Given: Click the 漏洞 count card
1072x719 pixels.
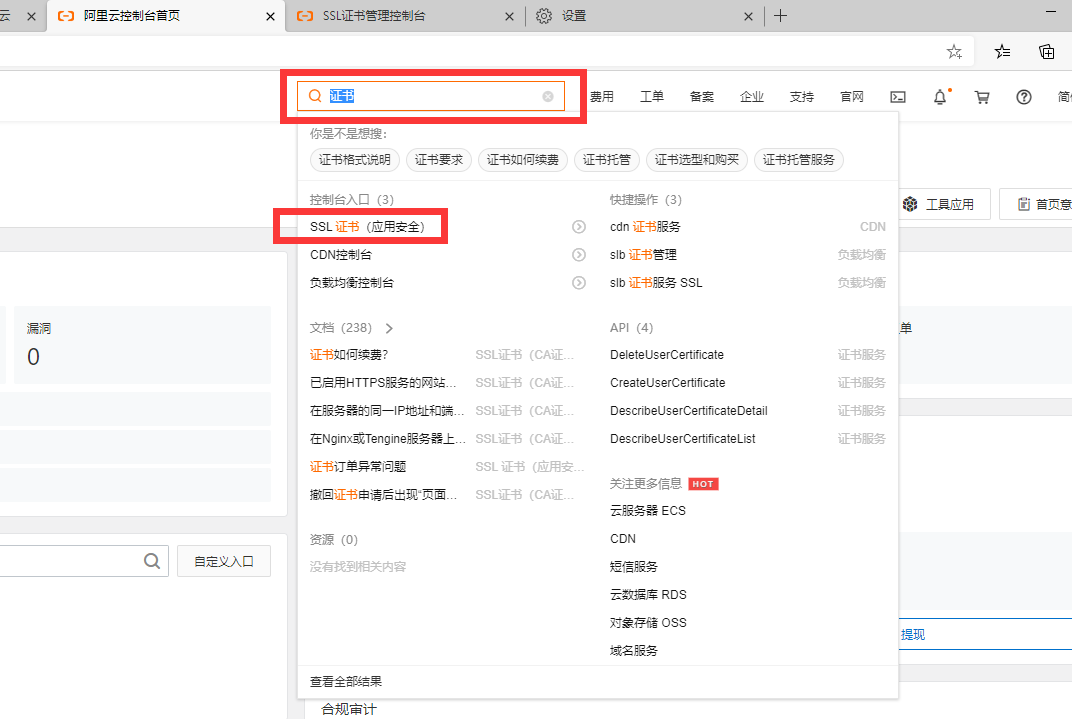Looking at the screenshot, I should [x=142, y=344].
